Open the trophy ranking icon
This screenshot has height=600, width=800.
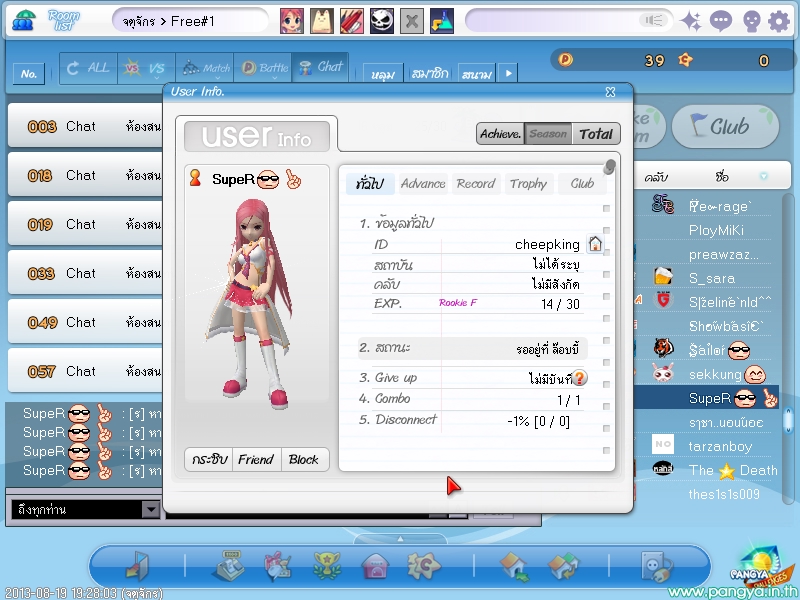point(327,566)
